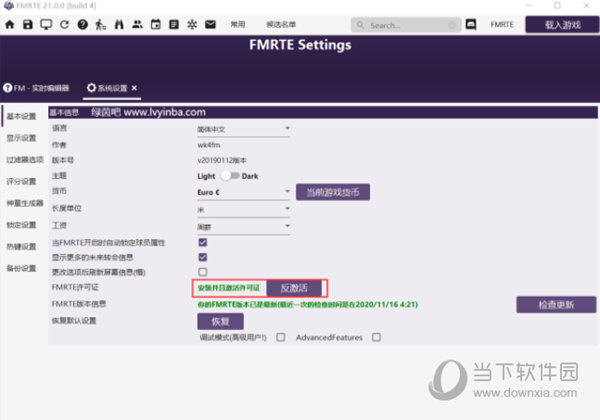Click 载入游戏 load game button

562,25
